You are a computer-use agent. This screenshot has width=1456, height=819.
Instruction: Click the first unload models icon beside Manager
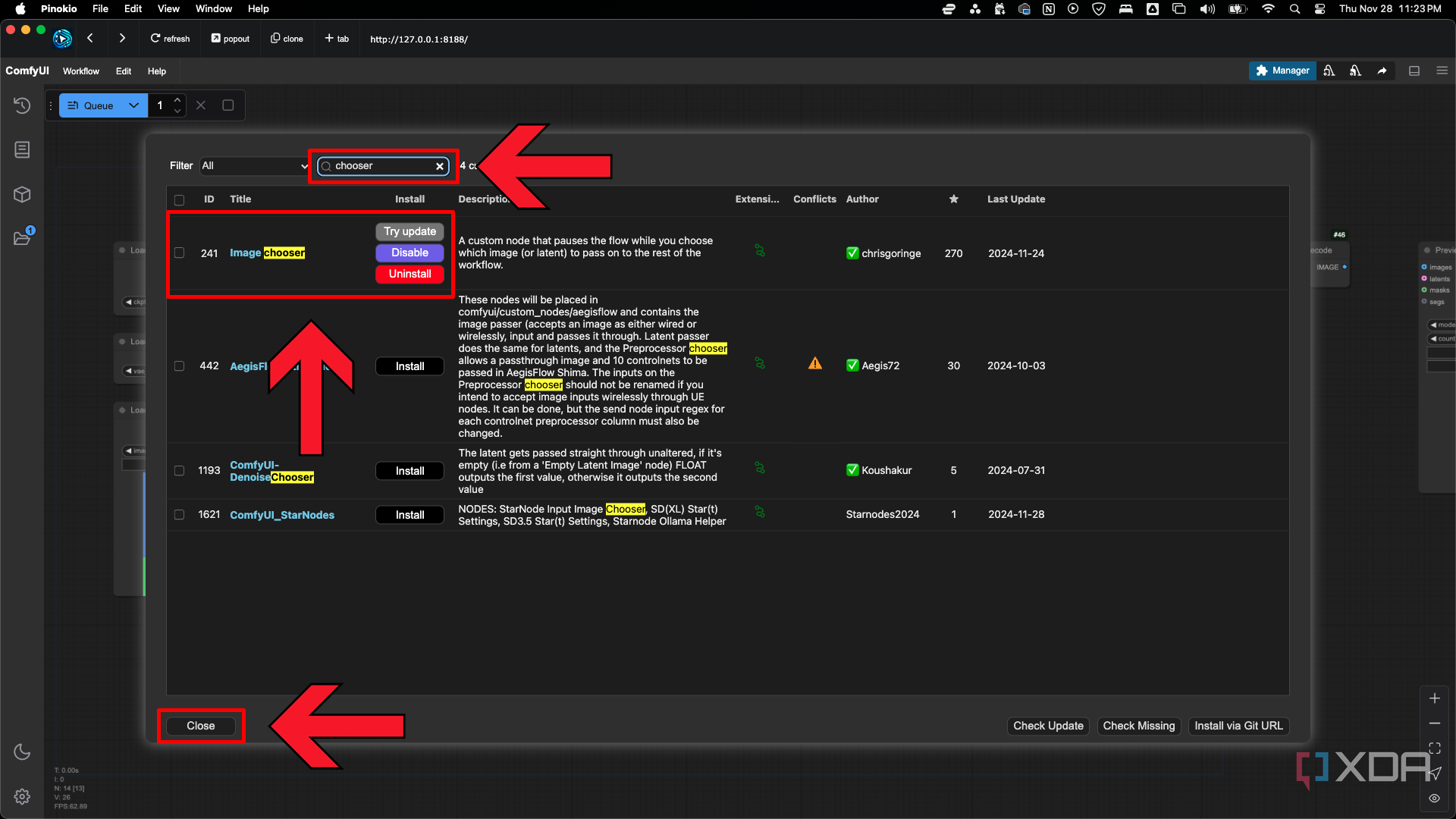pyautogui.click(x=1329, y=71)
